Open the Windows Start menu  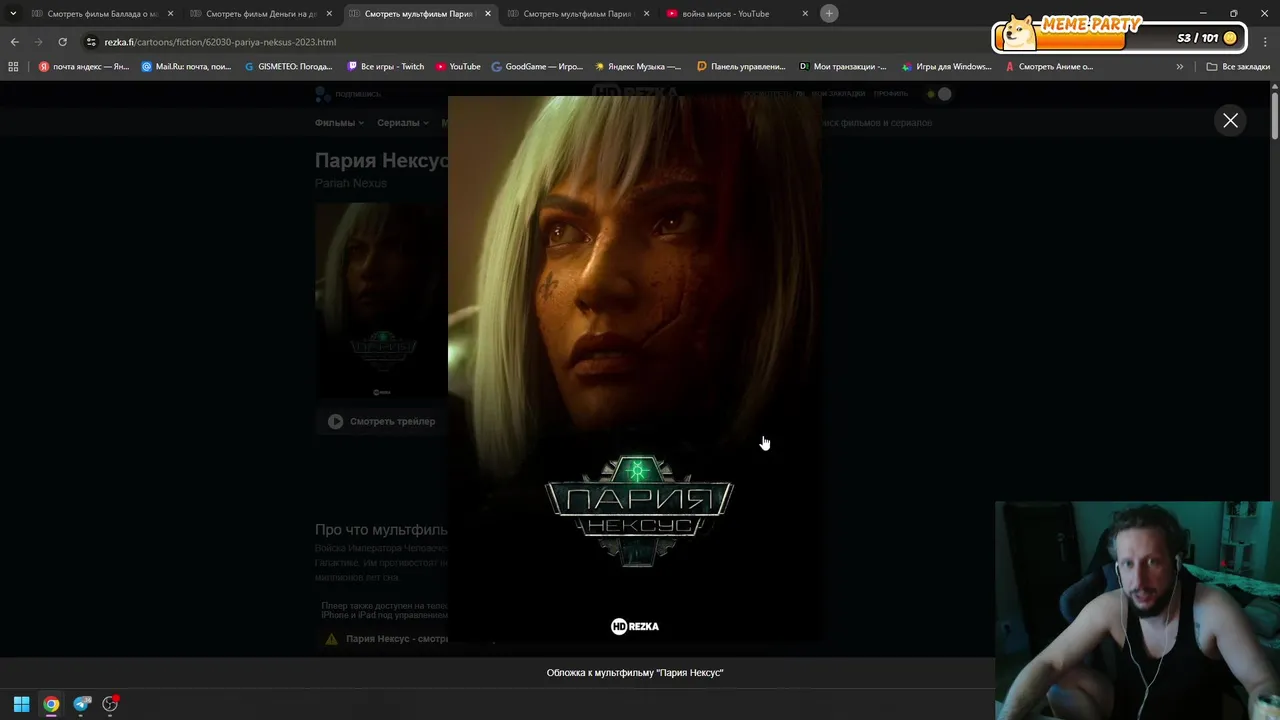point(21,704)
